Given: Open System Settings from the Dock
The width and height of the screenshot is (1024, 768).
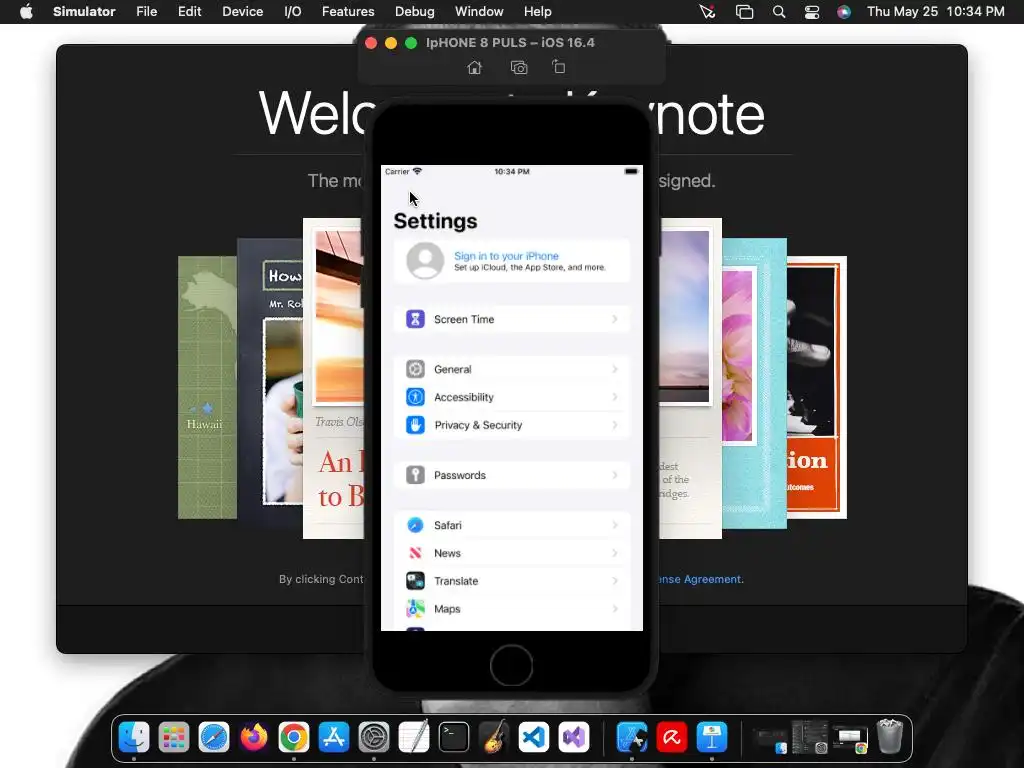Looking at the screenshot, I should [x=374, y=737].
